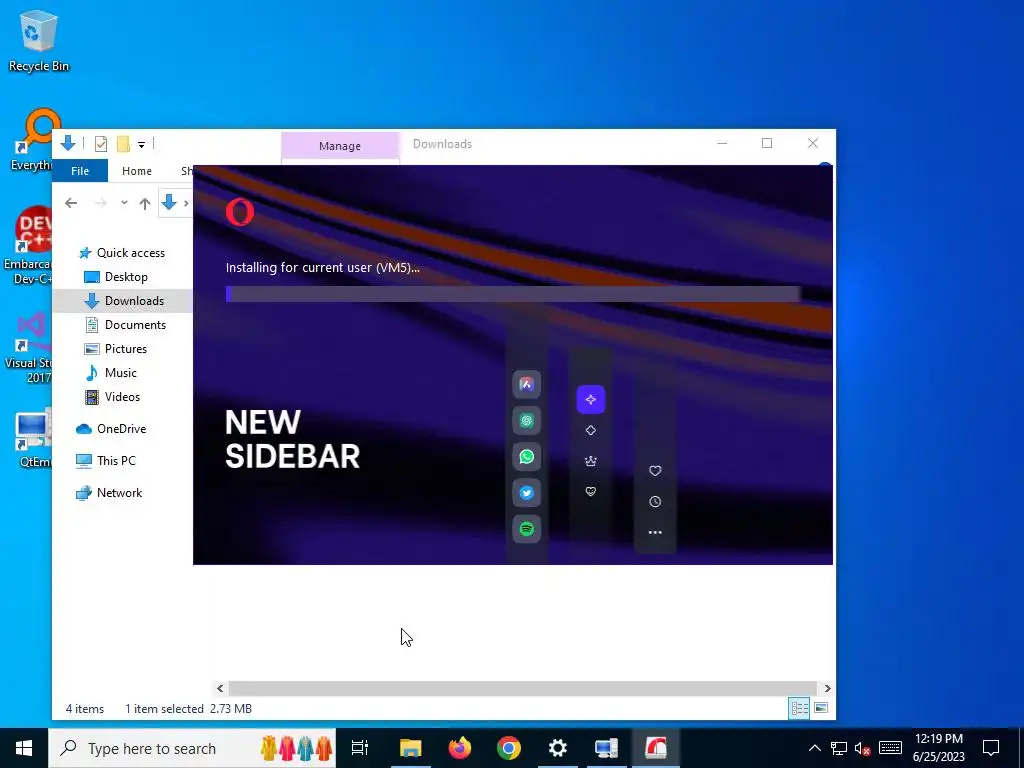Click the Twitter icon in the sidebar preview
Viewport: 1024px width, 768px height.
click(526, 492)
